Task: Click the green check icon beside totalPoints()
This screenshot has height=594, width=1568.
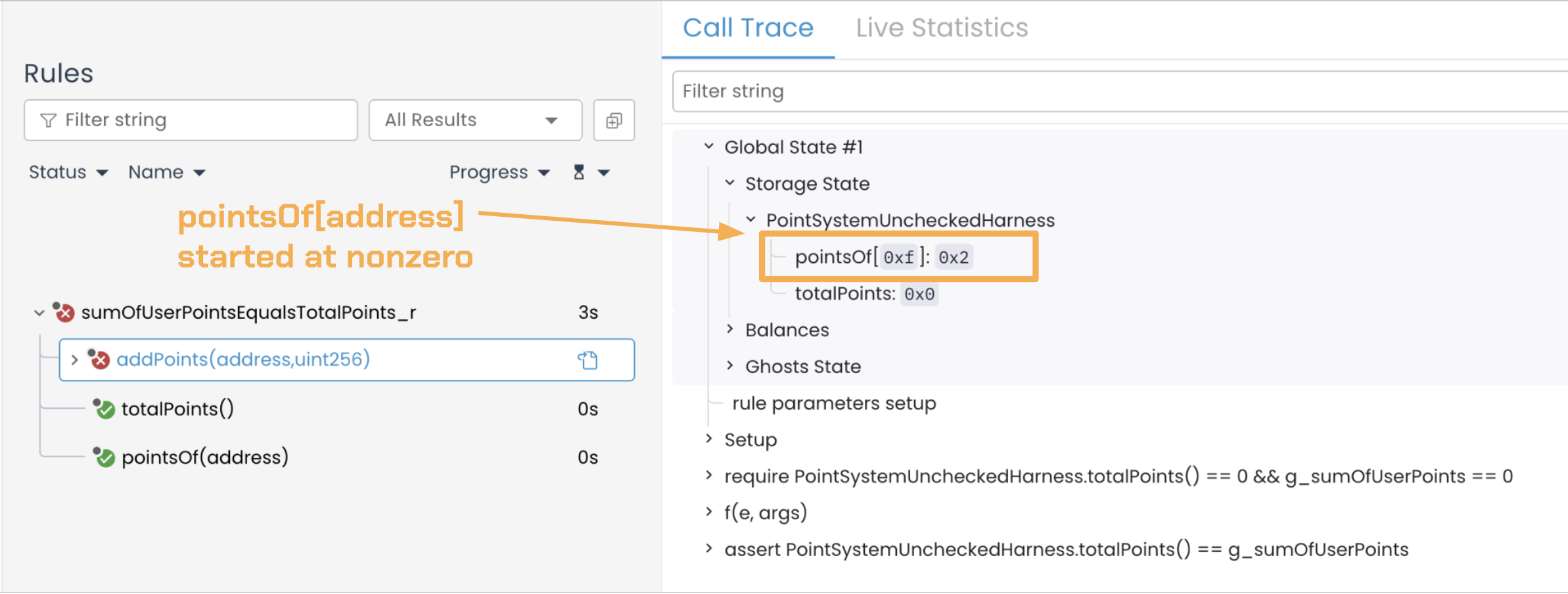Action: coord(104,409)
